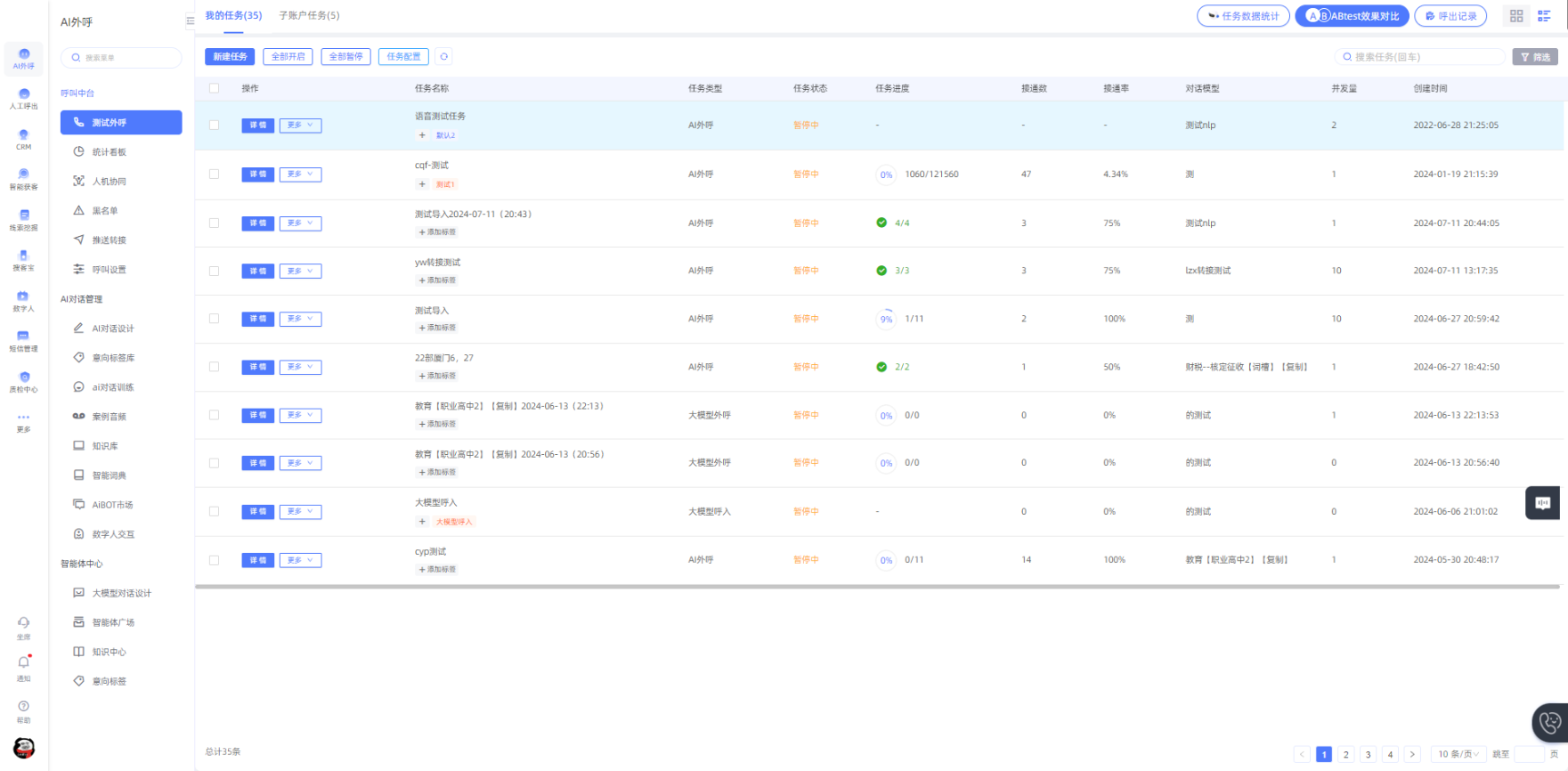Image resolution: width=1568 pixels, height=771 pixels.
Task: Open the 数字人 module icon
Action: click(x=24, y=300)
